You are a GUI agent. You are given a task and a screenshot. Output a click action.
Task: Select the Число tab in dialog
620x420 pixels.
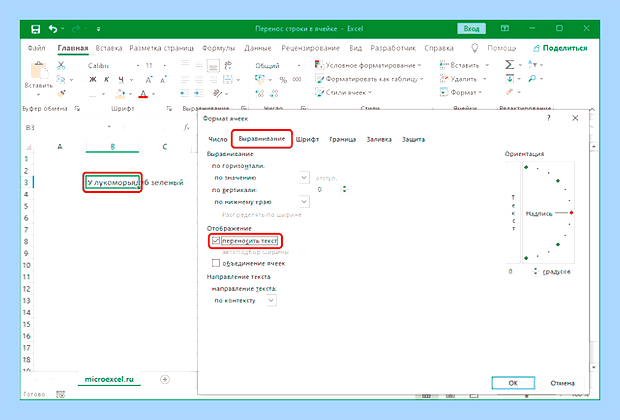[x=218, y=139]
